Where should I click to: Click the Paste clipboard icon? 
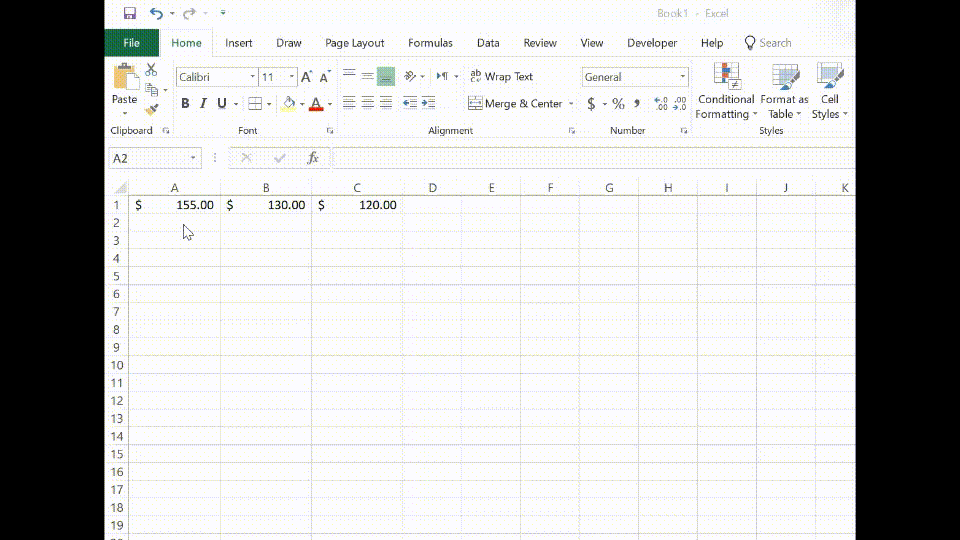coord(125,77)
